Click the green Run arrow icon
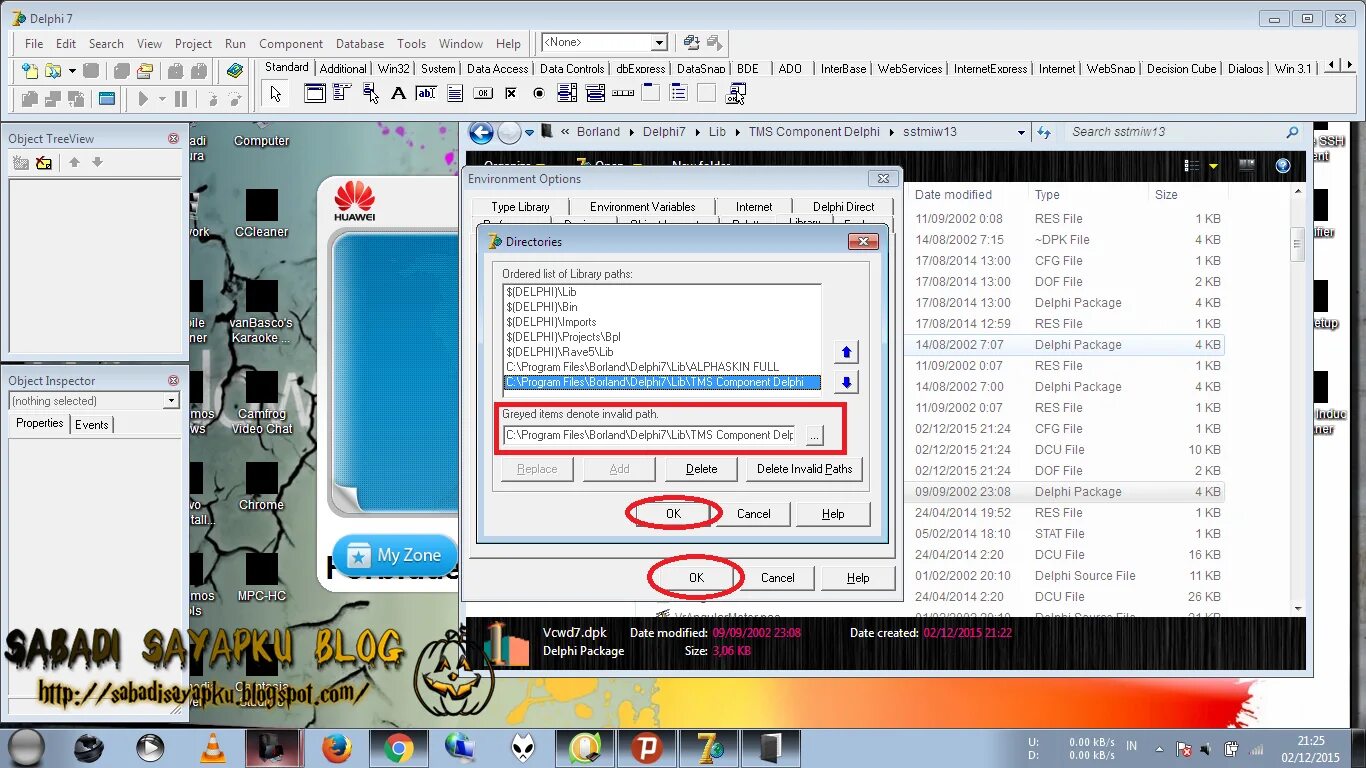Viewport: 1366px width, 768px height. (143, 99)
